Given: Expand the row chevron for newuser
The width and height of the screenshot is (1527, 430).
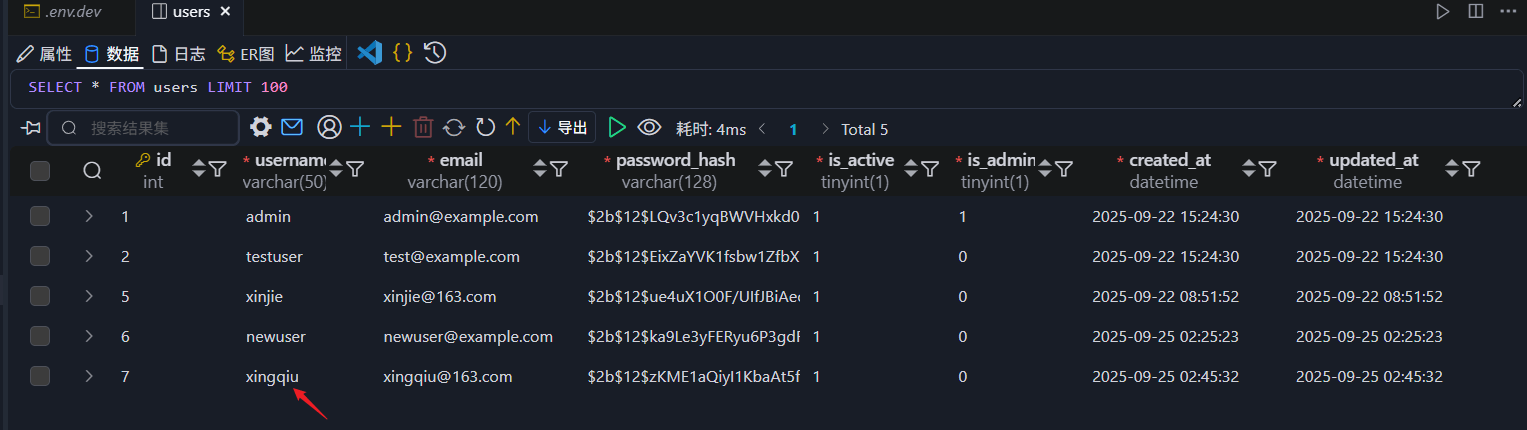Looking at the screenshot, I should tap(89, 336).
